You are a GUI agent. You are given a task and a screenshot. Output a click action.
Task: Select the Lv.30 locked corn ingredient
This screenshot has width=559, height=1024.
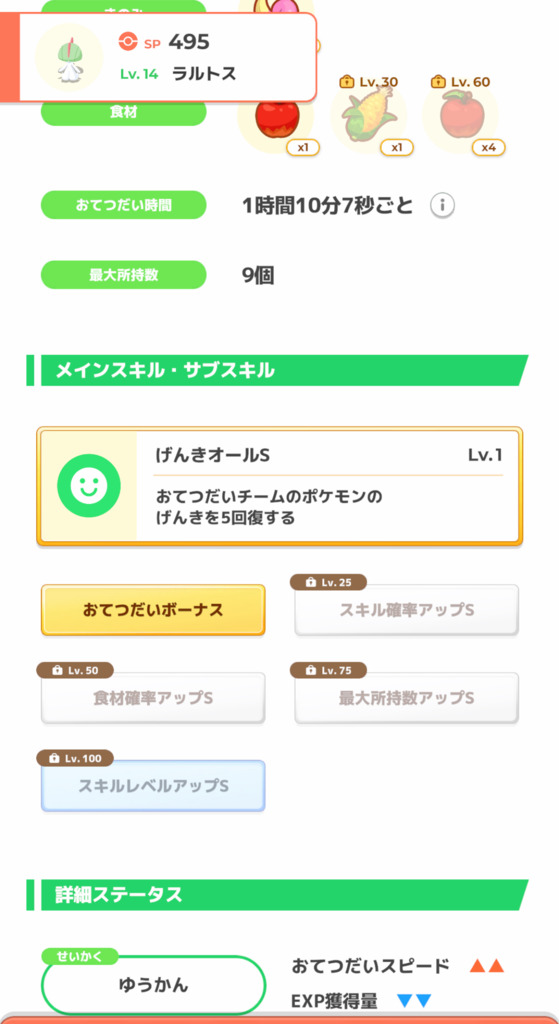369,116
